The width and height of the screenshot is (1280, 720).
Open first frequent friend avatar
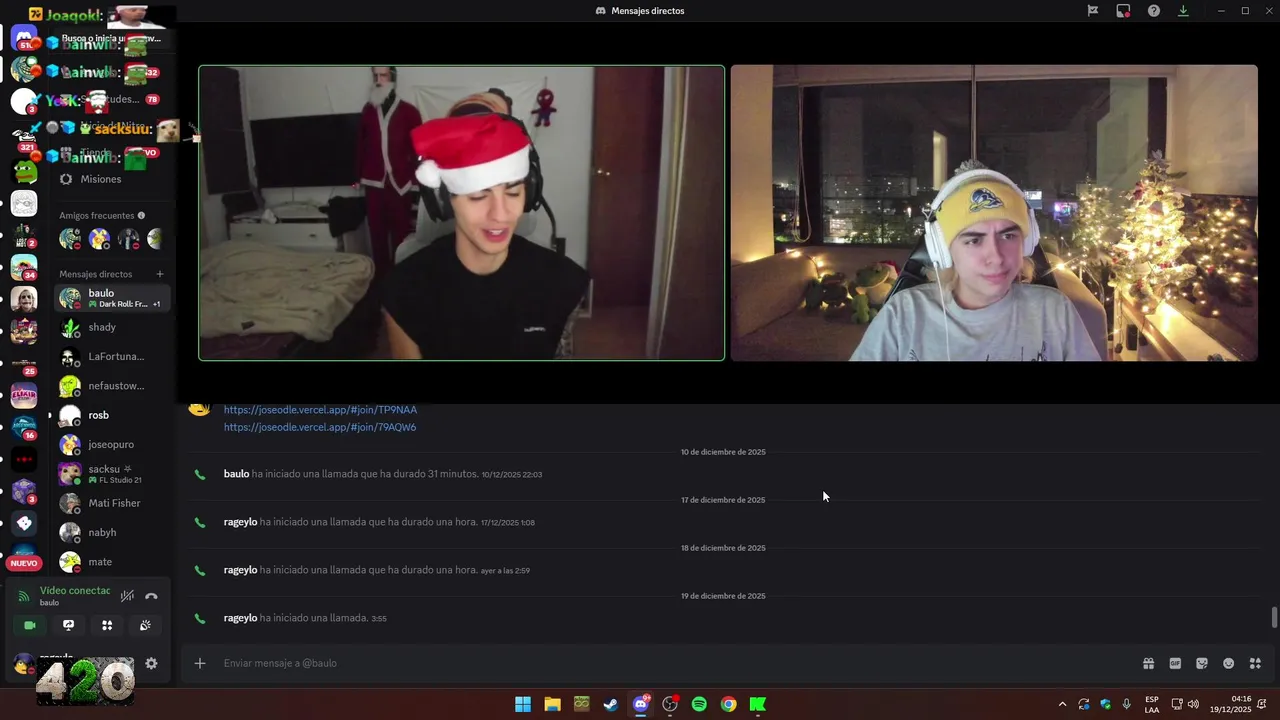(69, 239)
